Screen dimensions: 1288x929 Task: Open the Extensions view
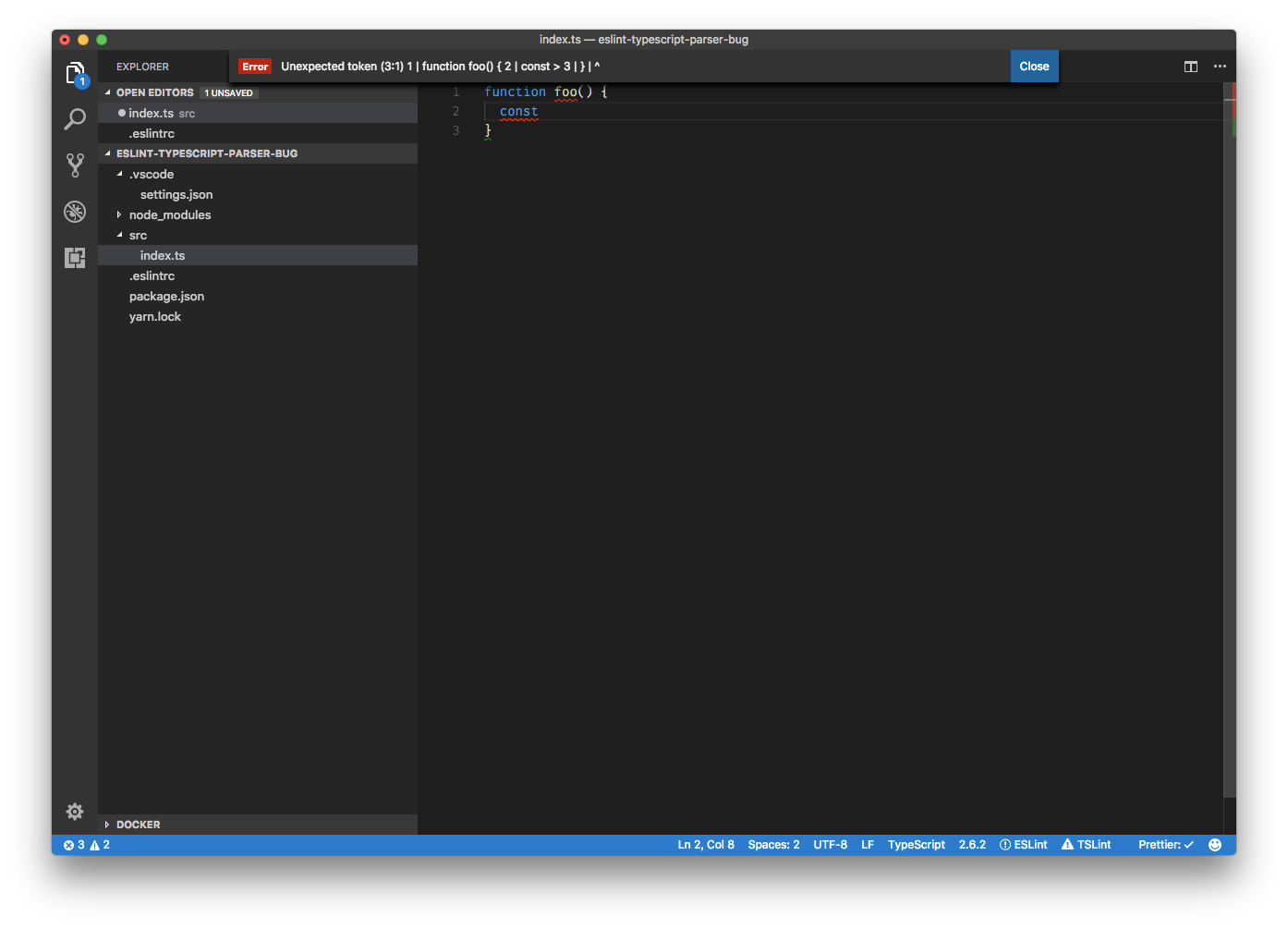[x=75, y=258]
